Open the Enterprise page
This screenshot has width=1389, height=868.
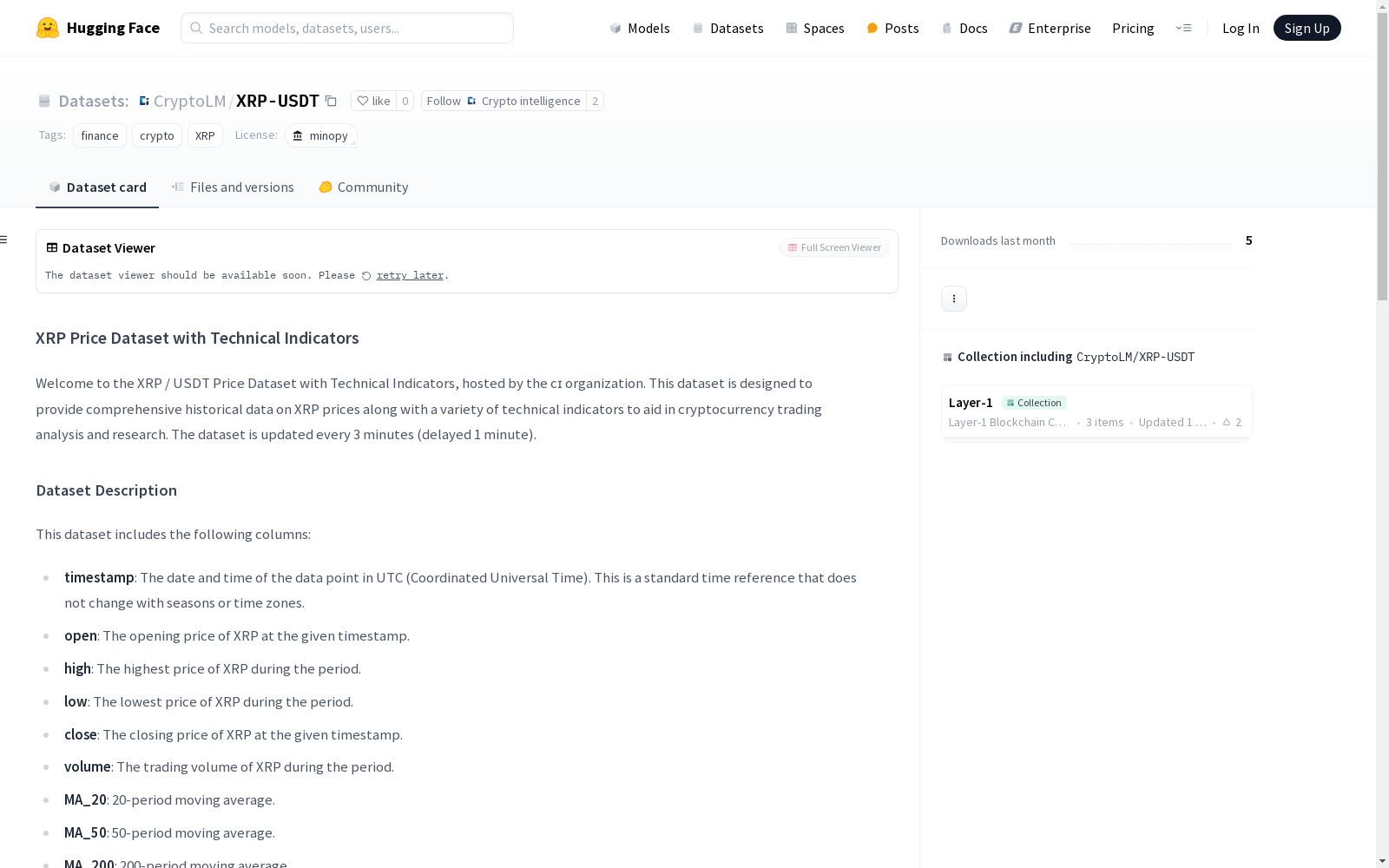[1050, 28]
